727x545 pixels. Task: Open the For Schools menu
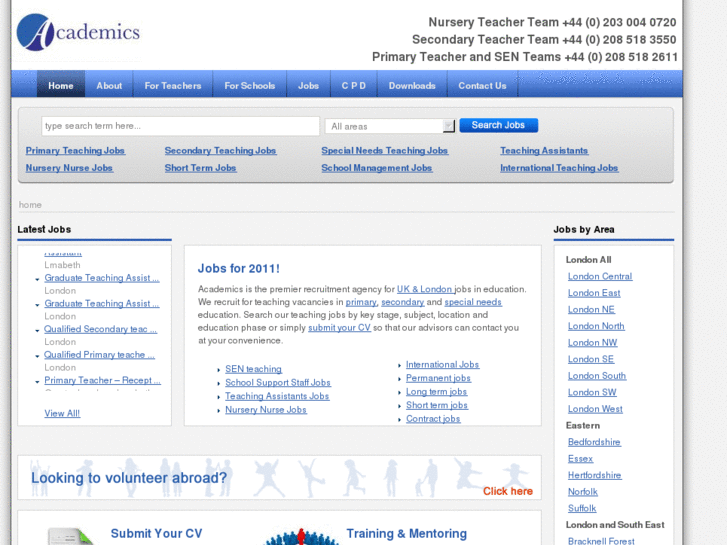[249, 86]
